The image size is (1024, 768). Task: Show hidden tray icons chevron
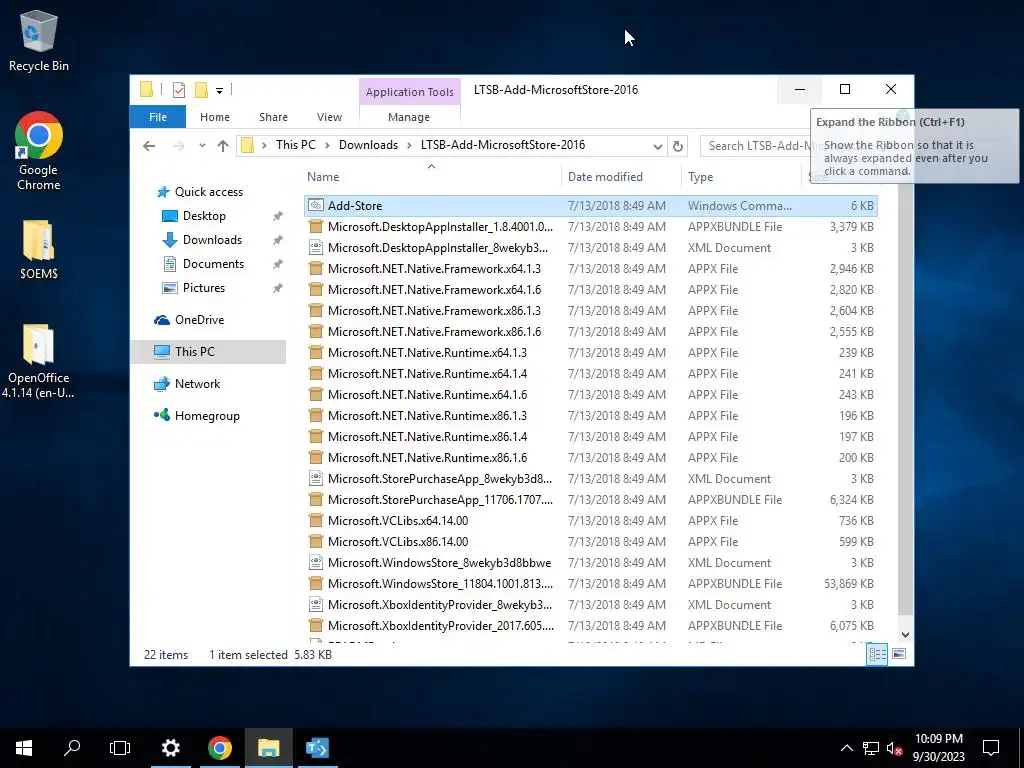pyautogui.click(x=846, y=748)
